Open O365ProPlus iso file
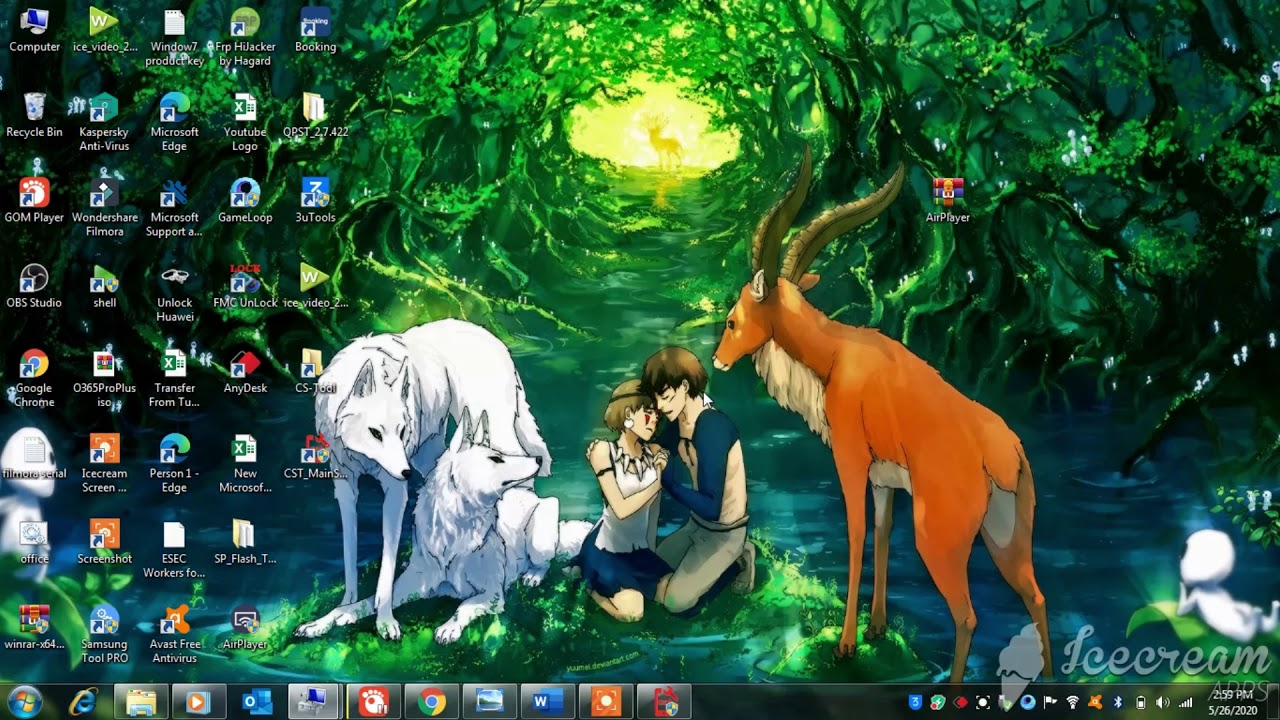Viewport: 1280px width, 720px height. [x=104, y=378]
